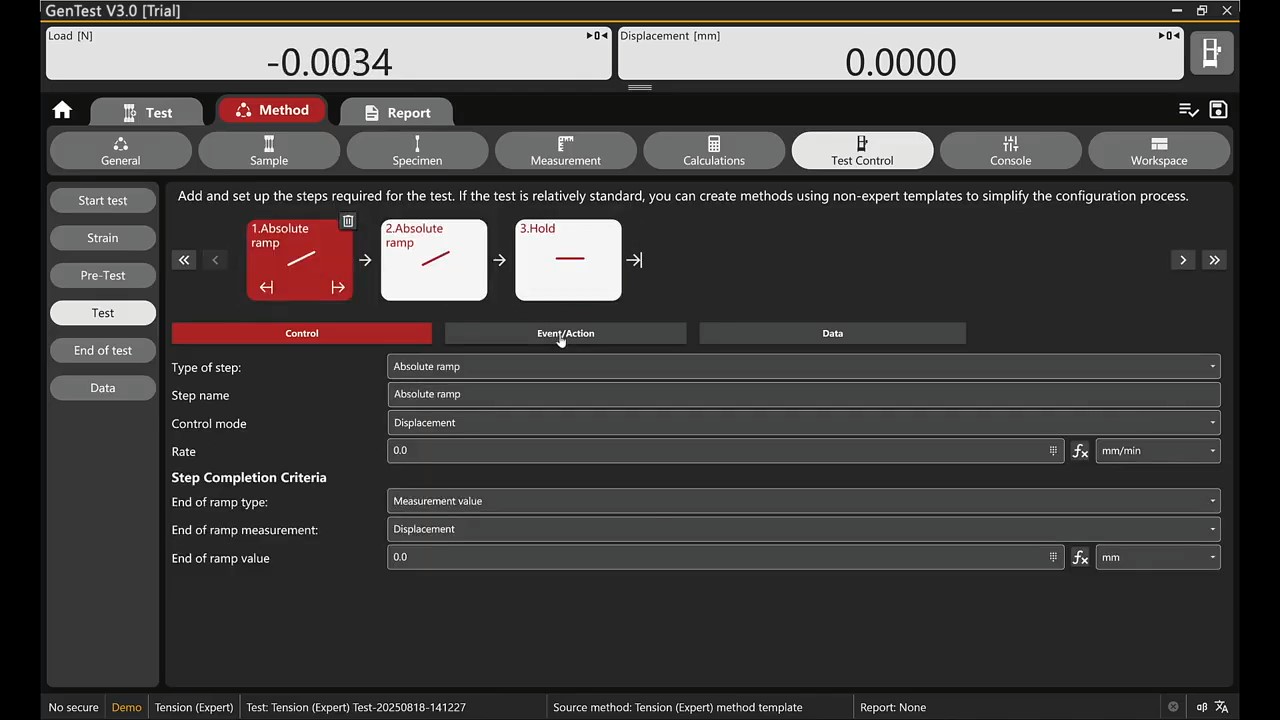Open the Control mode dropdown
The width and height of the screenshot is (1280, 720).
pos(803,423)
